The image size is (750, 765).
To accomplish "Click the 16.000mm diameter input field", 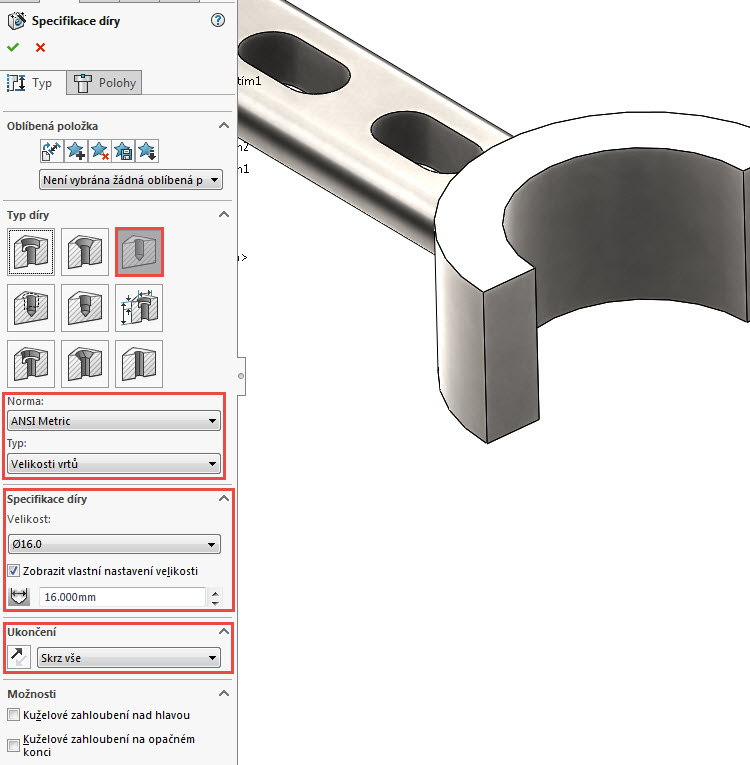I will [x=122, y=597].
